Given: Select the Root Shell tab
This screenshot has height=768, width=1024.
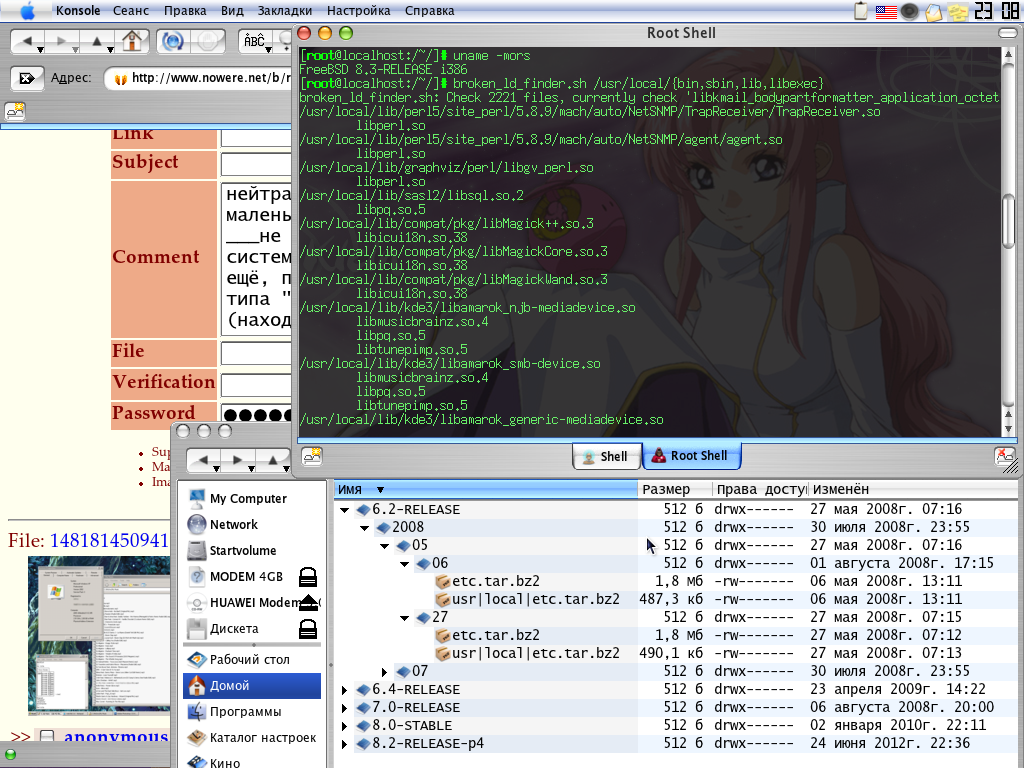Looking at the screenshot, I should point(692,456).
